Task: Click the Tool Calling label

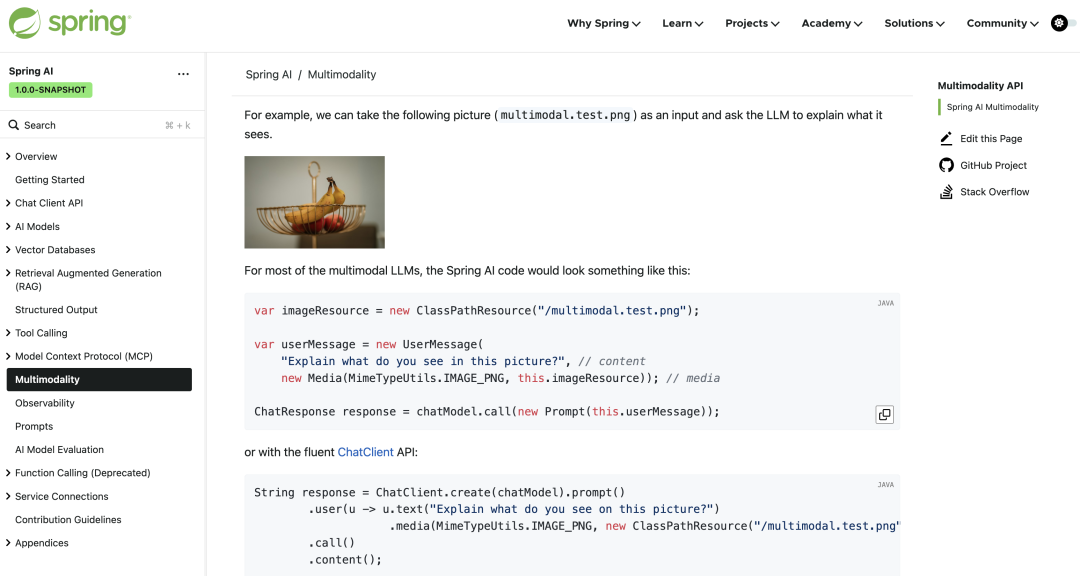Action: click(41, 333)
